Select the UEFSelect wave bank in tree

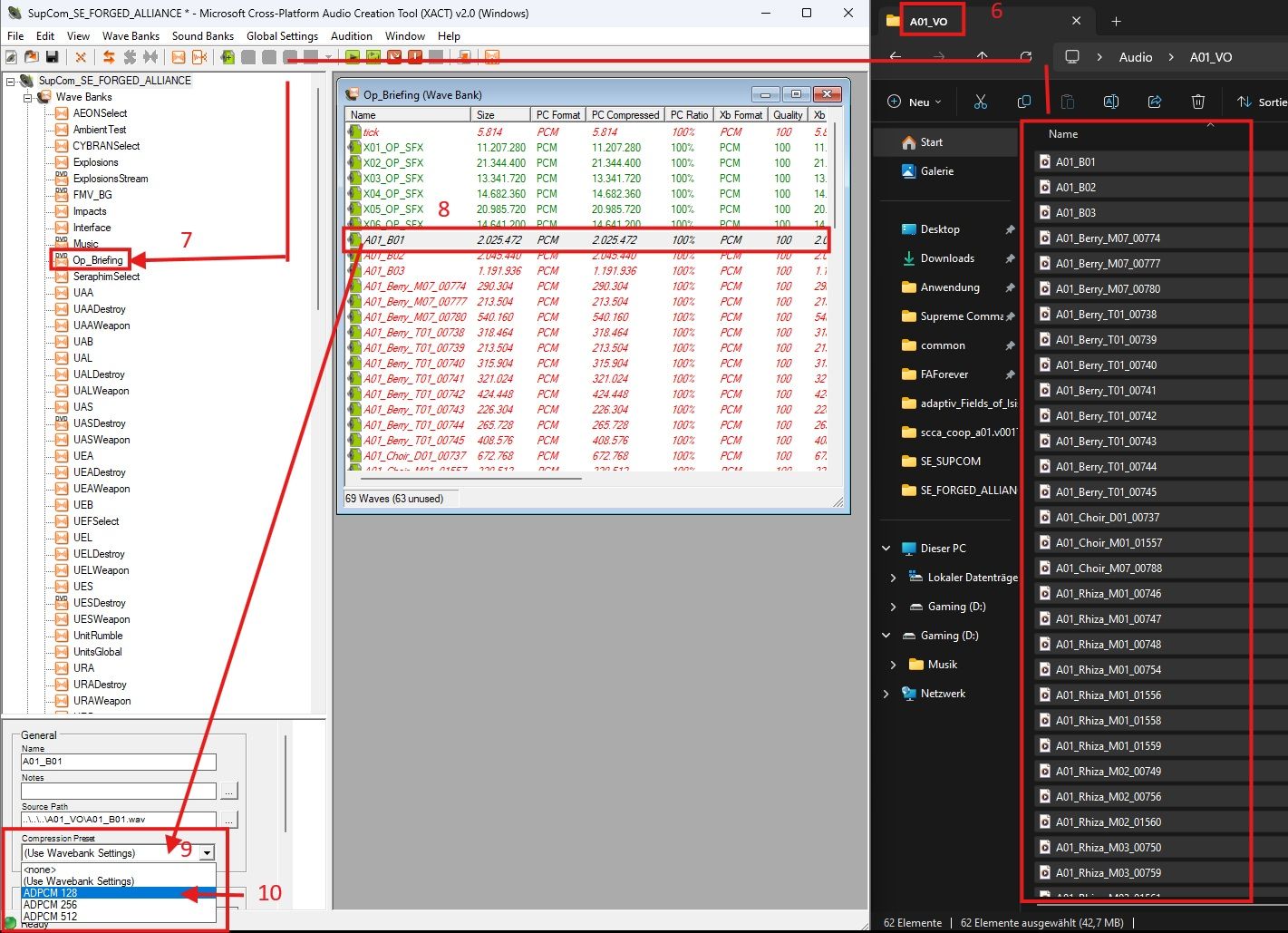click(96, 521)
